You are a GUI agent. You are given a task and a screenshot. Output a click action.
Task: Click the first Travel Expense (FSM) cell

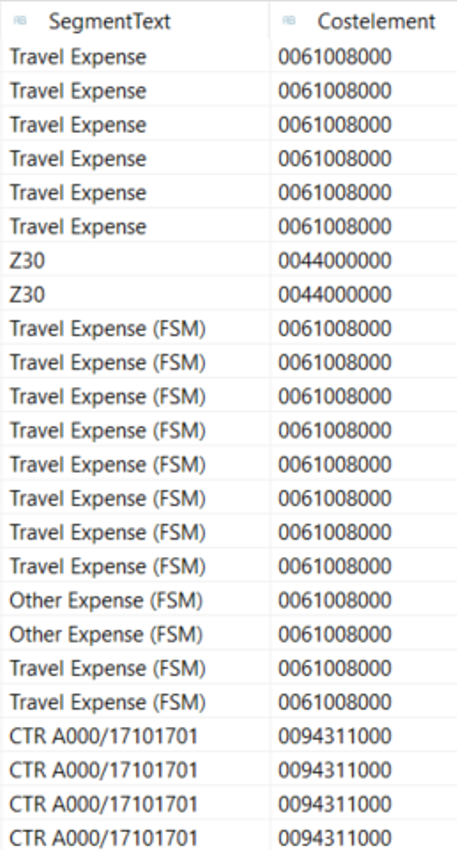[x=135, y=329]
